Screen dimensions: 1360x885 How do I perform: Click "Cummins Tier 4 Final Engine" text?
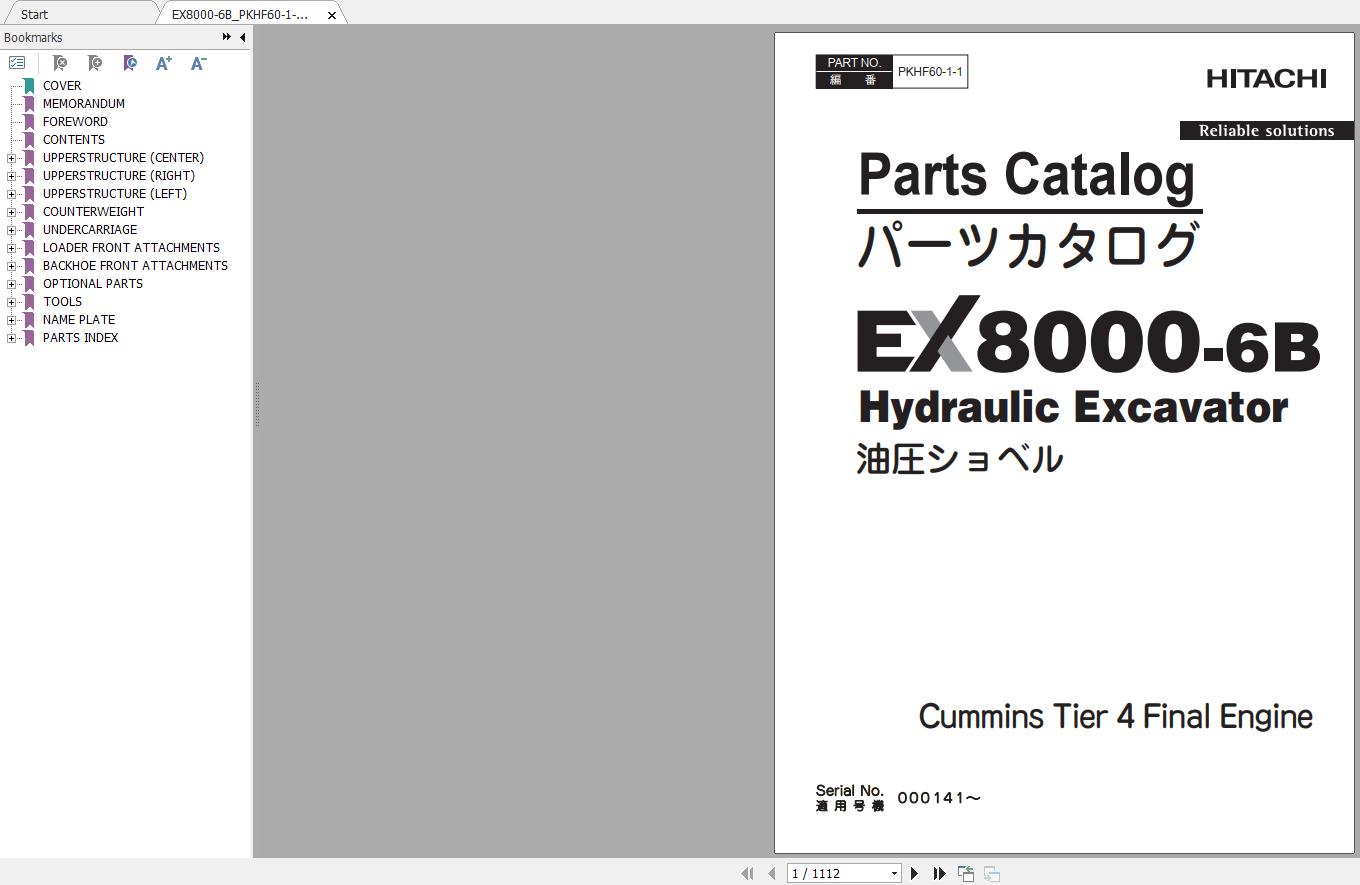[x=1116, y=717]
